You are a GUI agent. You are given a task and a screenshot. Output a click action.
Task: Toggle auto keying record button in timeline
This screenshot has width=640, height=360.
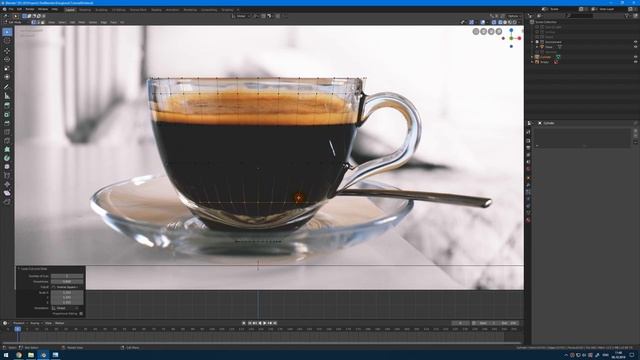[x=244, y=323]
